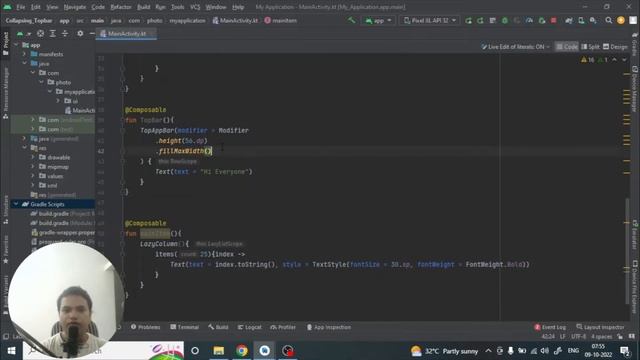Click Select Opened File target icon in Project panel
This screenshot has width=640, height=360.
pyautogui.click(x=40, y=33)
